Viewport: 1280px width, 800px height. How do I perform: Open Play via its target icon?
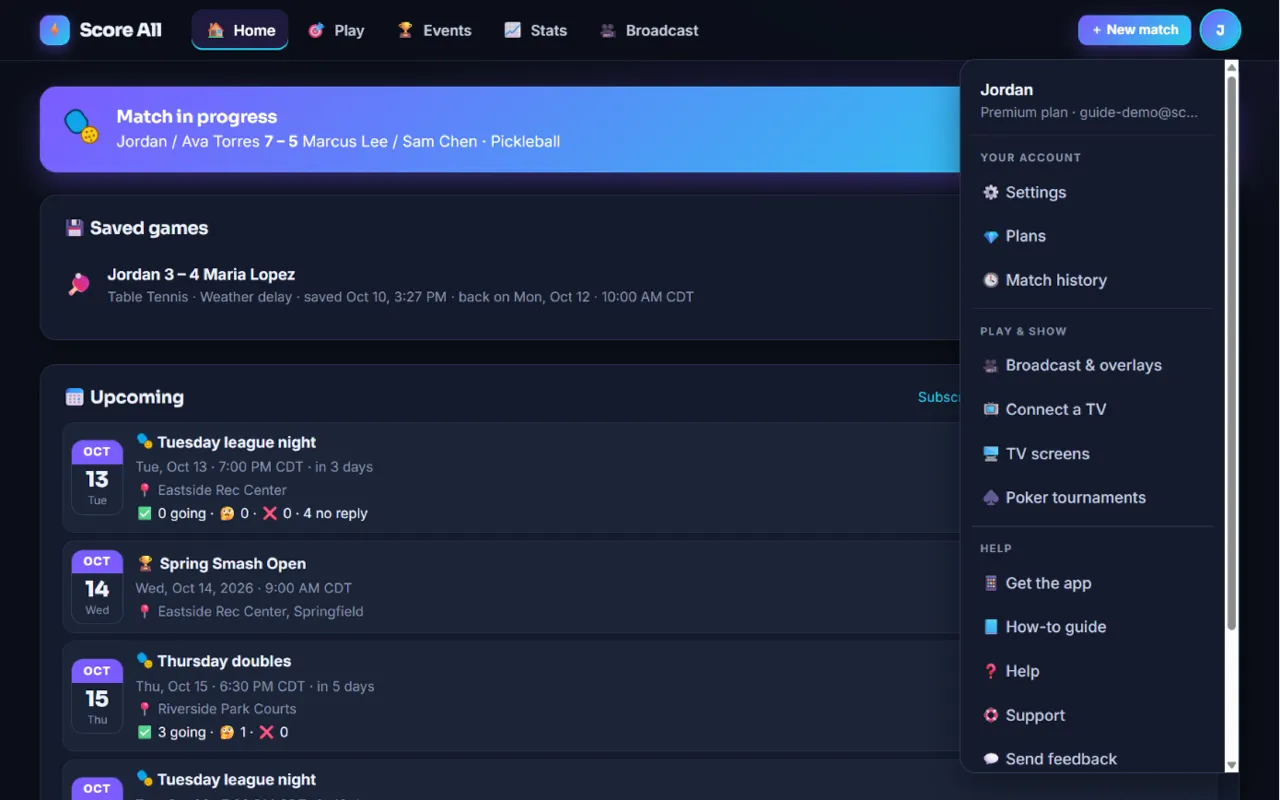point(316,30)
